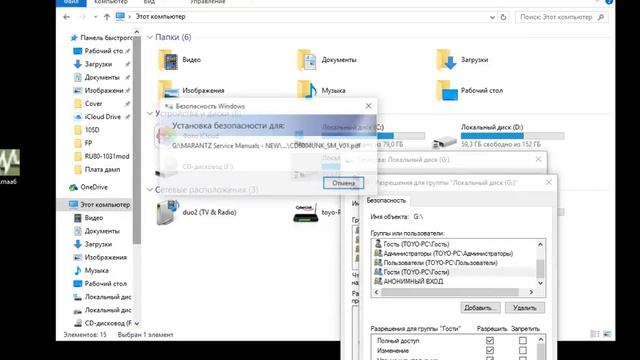
Task: Select Музыка under Этот компьютер in the sidebar
Action: 96,271
